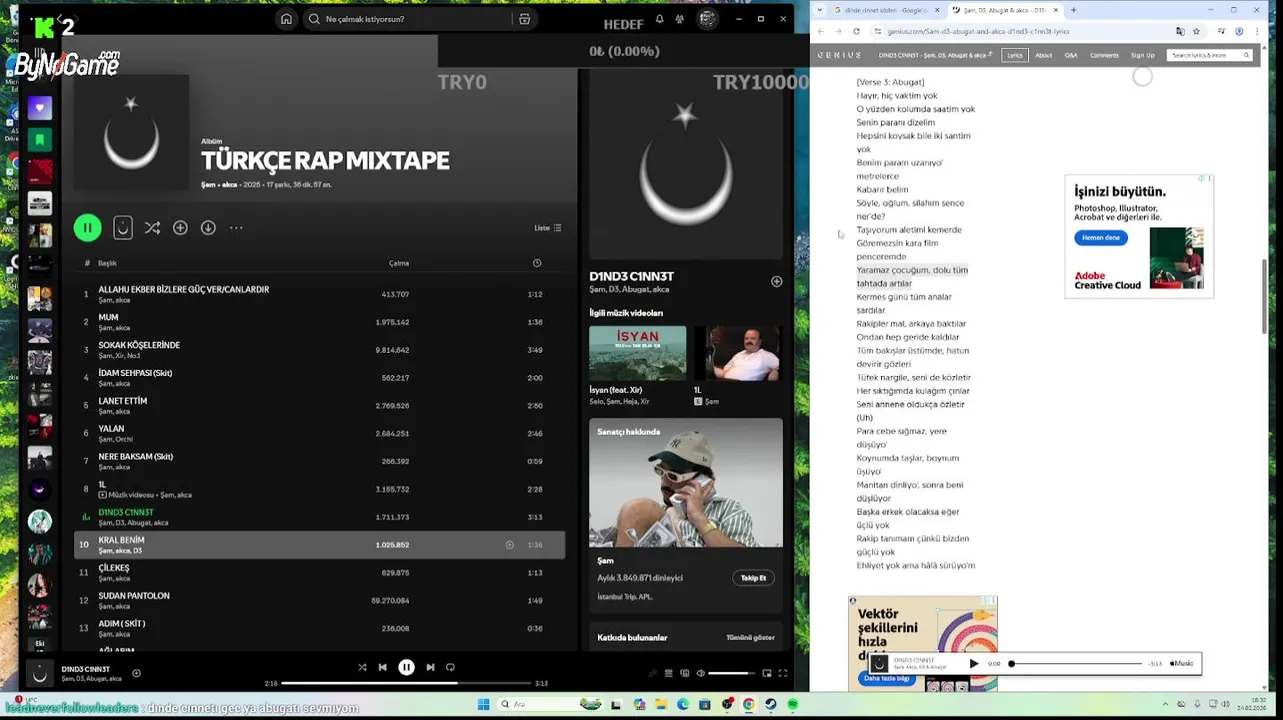The height and width of the screenshot is (720, 1283).
Task: Open Spotify profile avatar menu
Action: (x=707, y=19)
